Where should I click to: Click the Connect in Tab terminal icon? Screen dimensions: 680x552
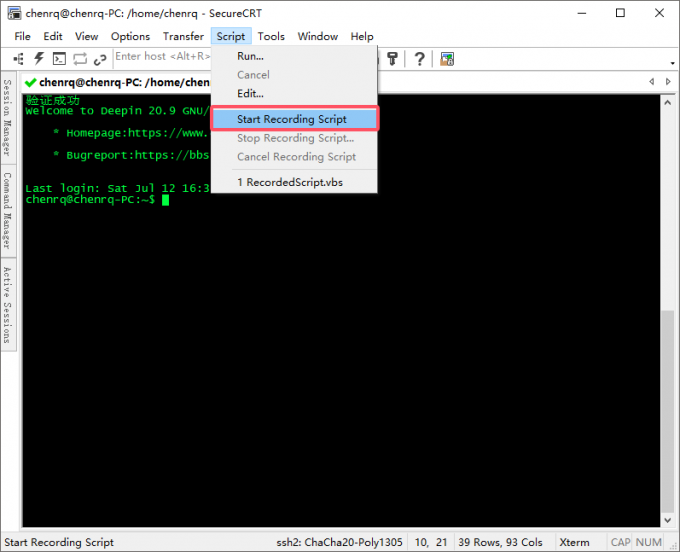(x=59, y=59)
